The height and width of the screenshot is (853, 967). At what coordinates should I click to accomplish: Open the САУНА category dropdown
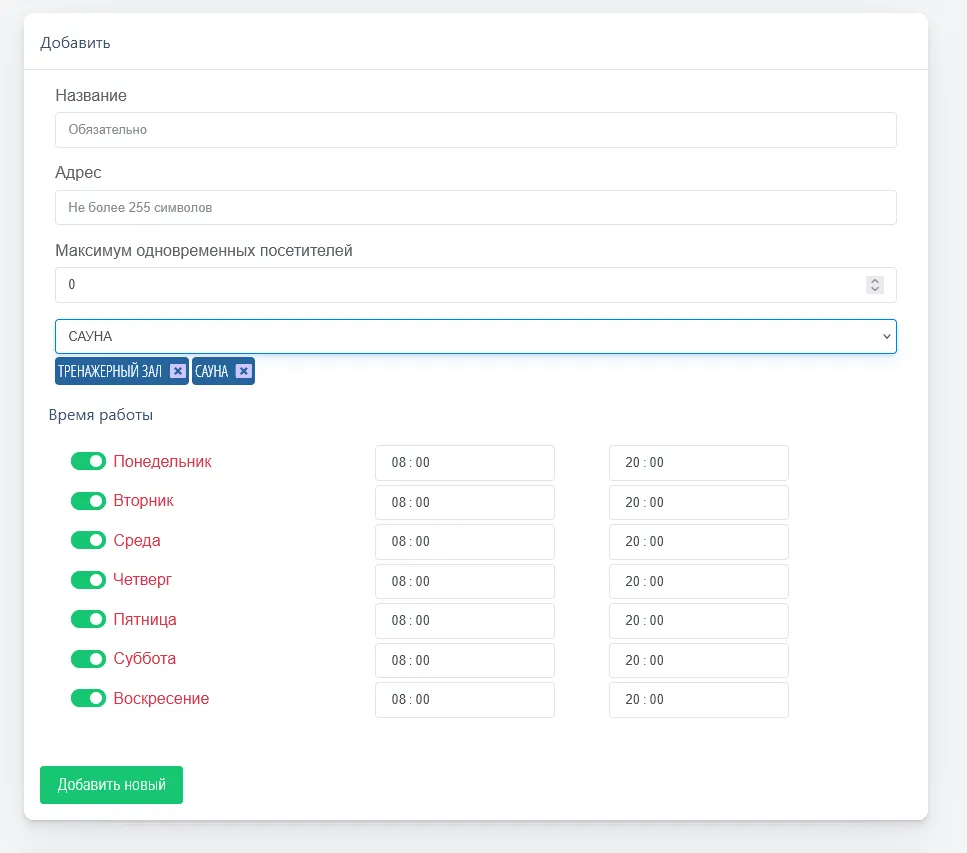(475, 337)
